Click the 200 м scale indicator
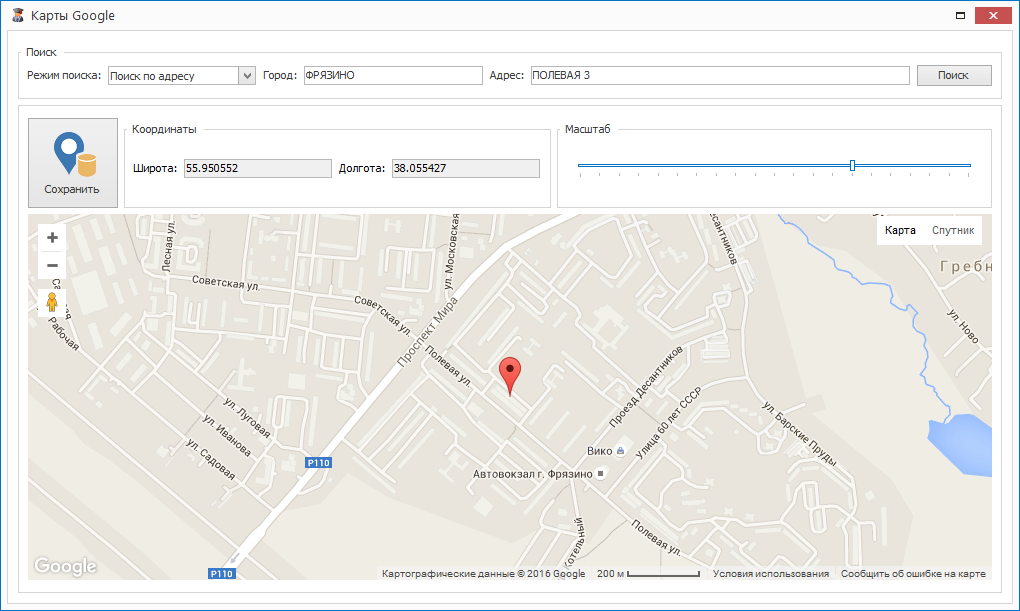 click(648, 574)
